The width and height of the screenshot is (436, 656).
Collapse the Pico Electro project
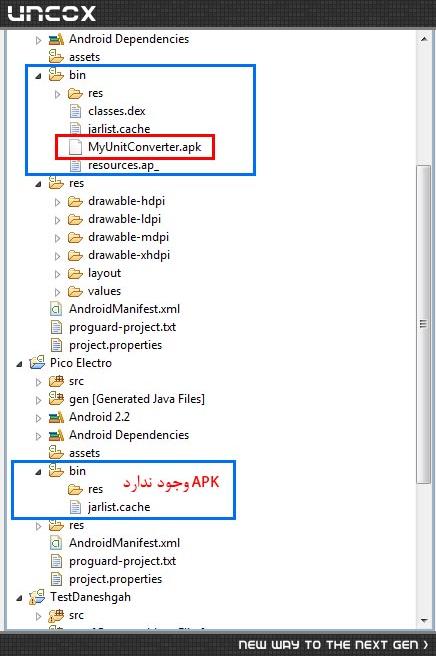[19, 364]
